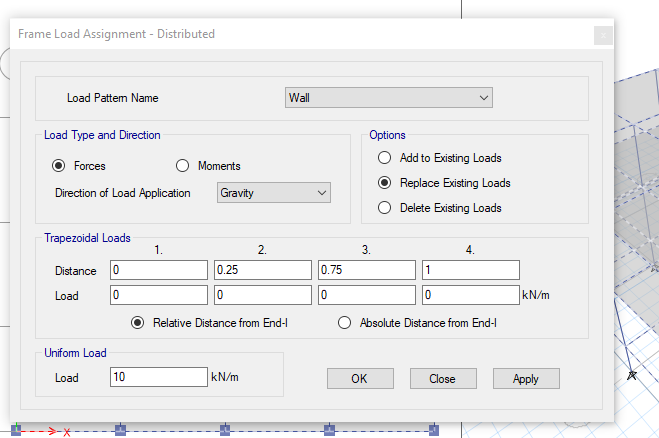This screenshot has height=438, width=659.
Task: Choose Delete Existing Loads option
Action: [384, 208]
